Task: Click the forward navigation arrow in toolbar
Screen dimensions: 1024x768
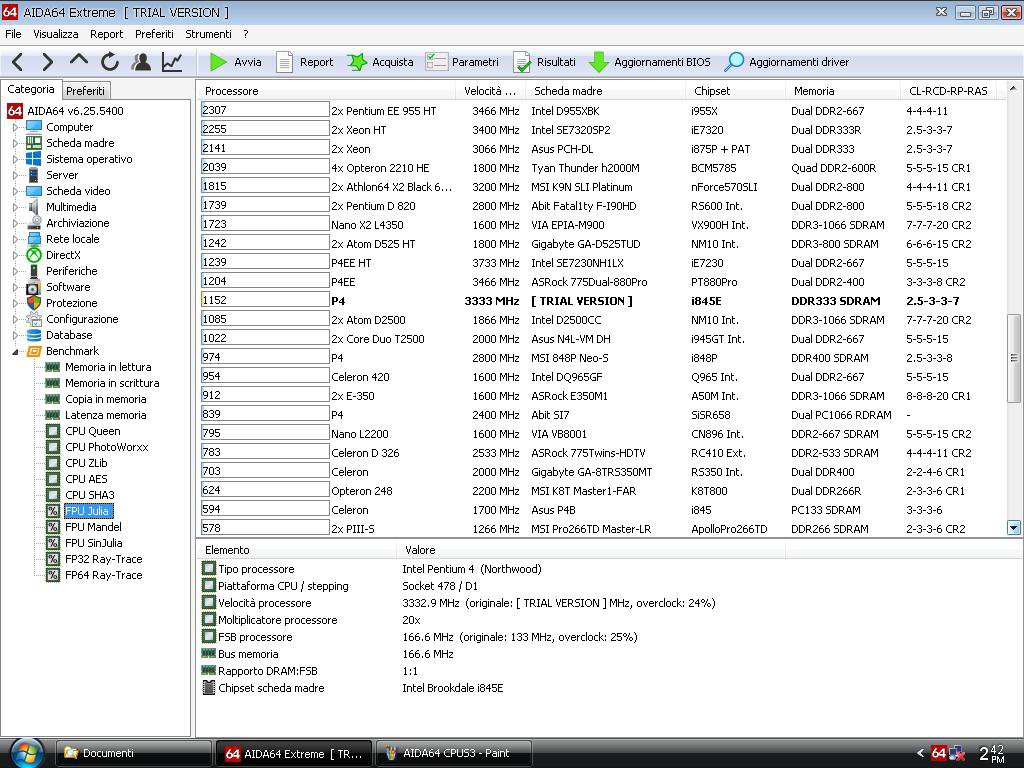Action: coord(47,62)
